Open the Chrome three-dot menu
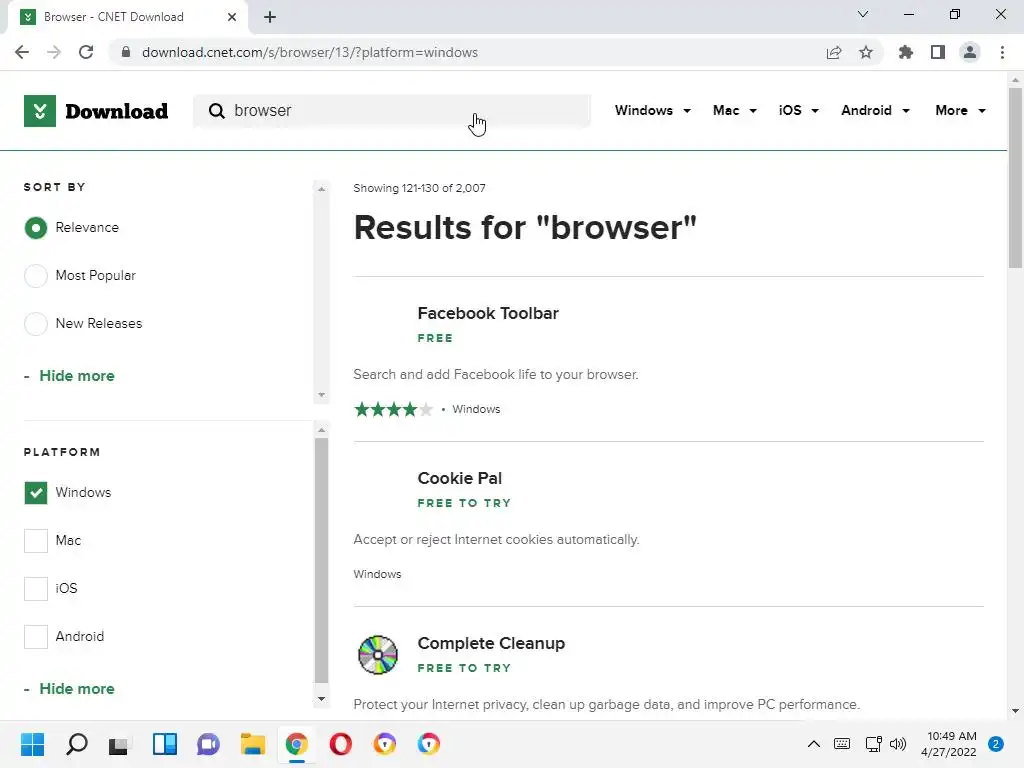1024x768 pixels. pos(1002,52)
